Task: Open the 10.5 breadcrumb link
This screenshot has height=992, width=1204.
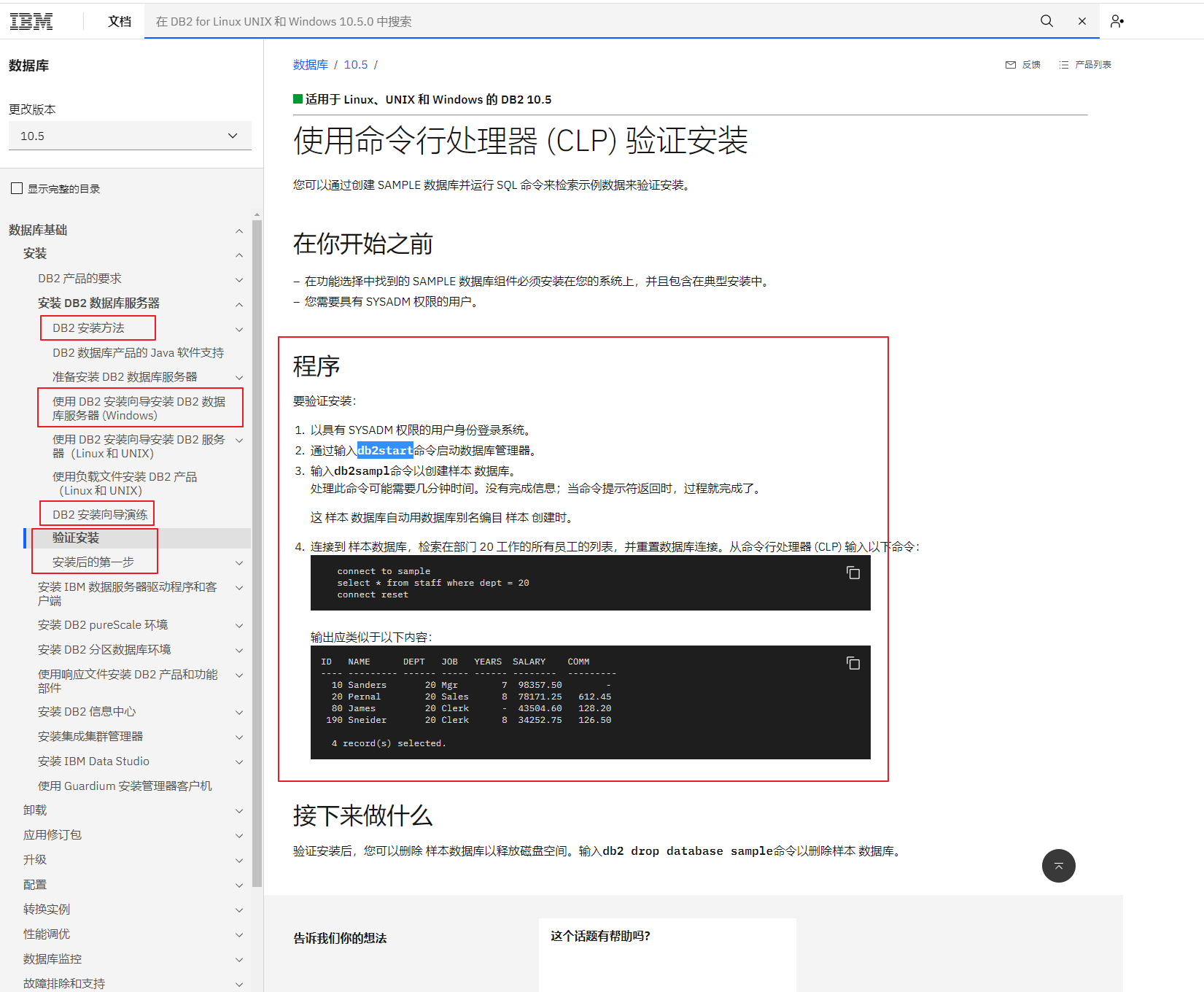Action: point(356,64)
